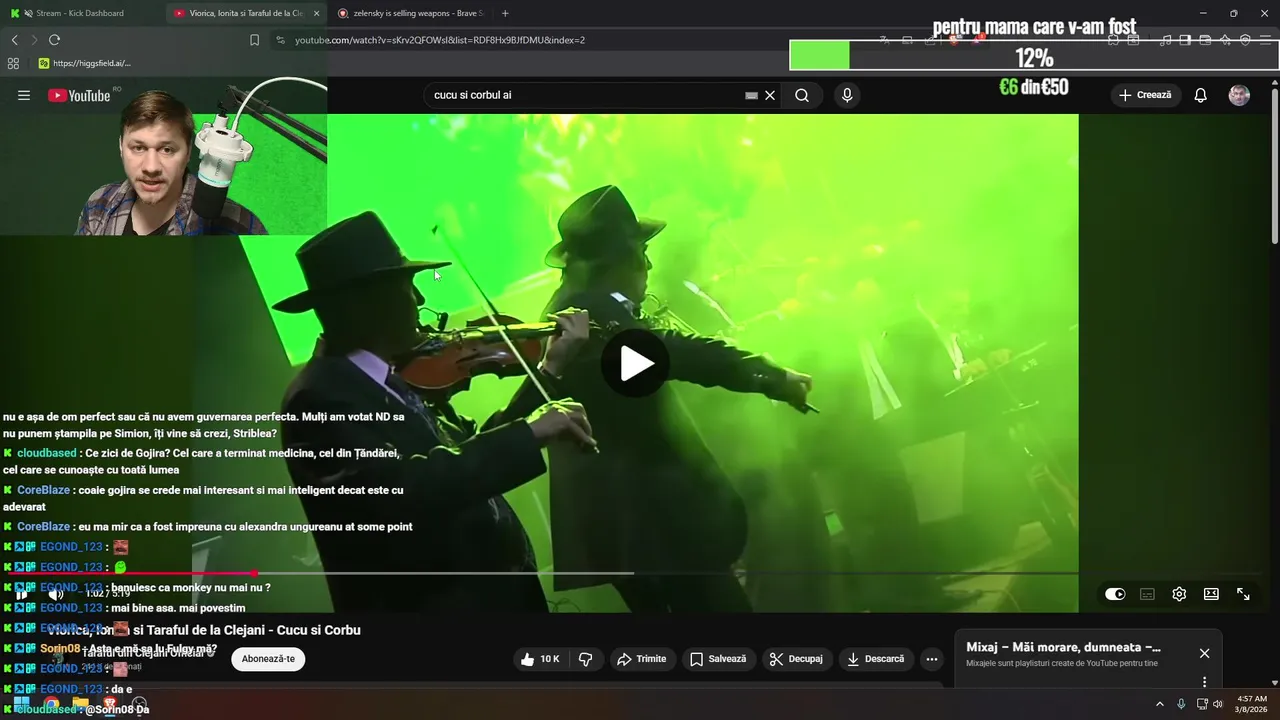This screenshot has height=720, width=1280.
Task: Open the YouTube hamburger guide menu
Action: tap(24, 95)
